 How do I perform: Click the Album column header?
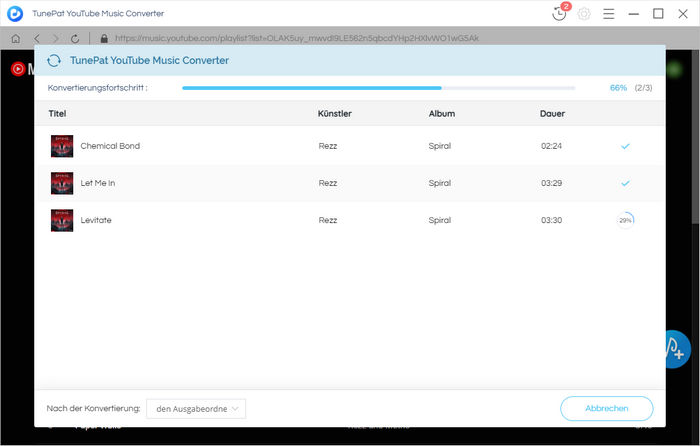click(442, 113)
